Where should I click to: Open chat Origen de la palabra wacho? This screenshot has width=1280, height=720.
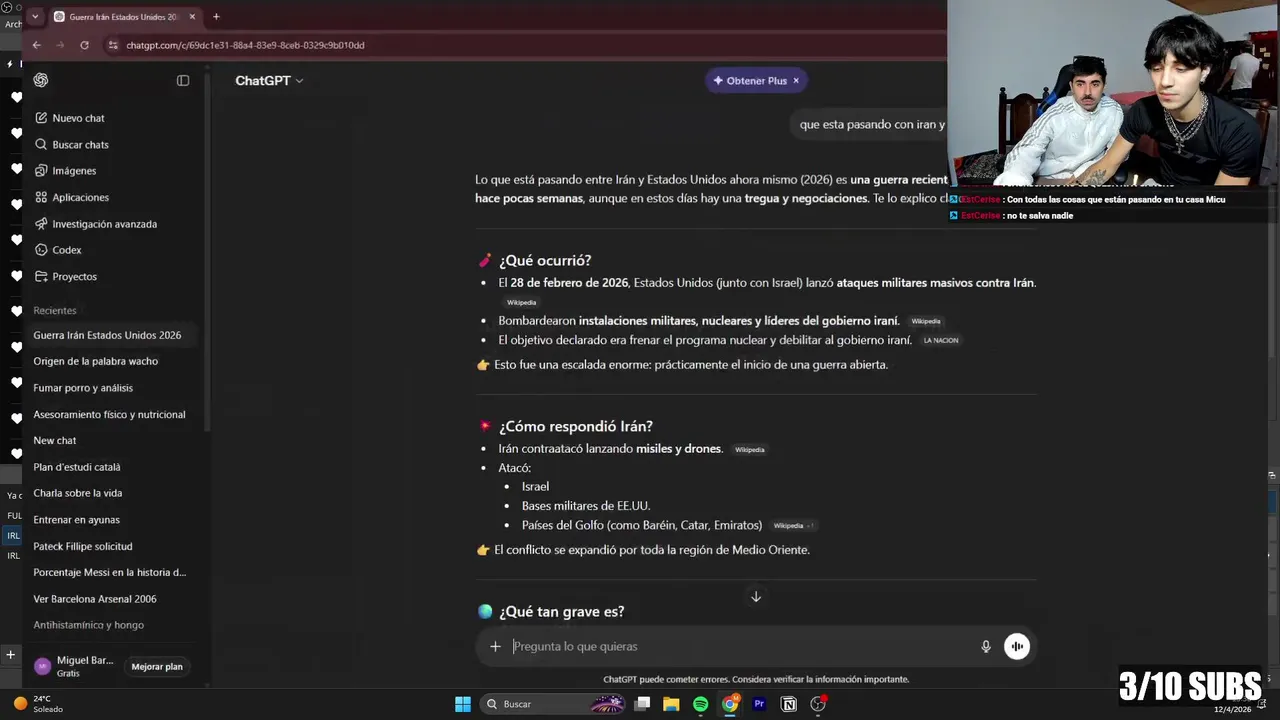point(96,361)
